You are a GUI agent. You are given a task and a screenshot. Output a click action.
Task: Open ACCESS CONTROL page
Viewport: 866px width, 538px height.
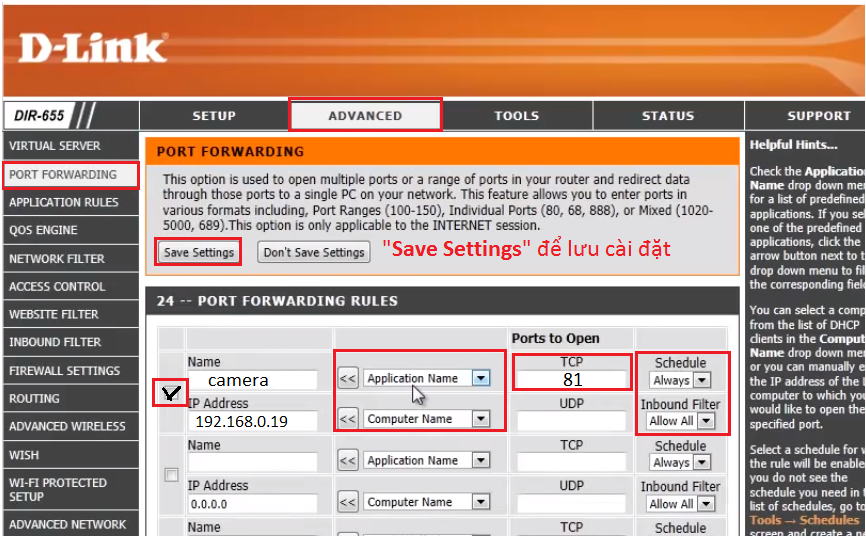tap(71, 287)
